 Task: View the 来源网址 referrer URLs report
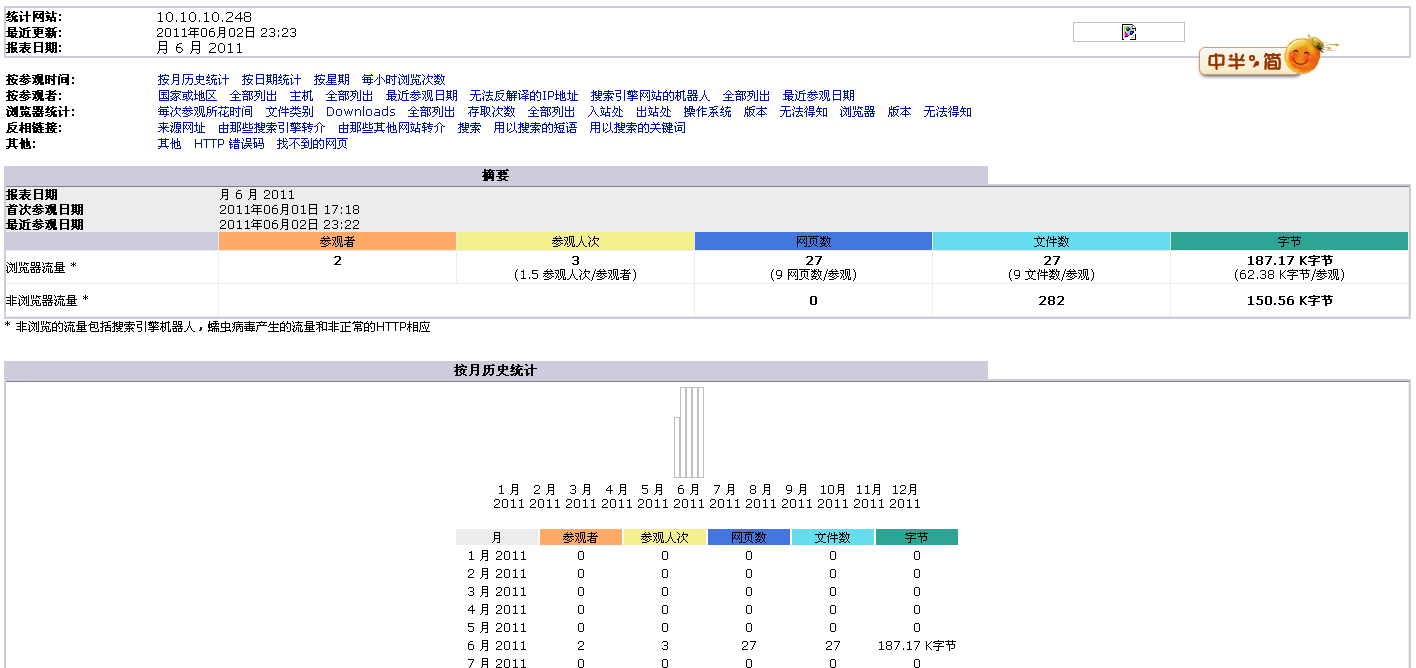[x=183, y=127]
